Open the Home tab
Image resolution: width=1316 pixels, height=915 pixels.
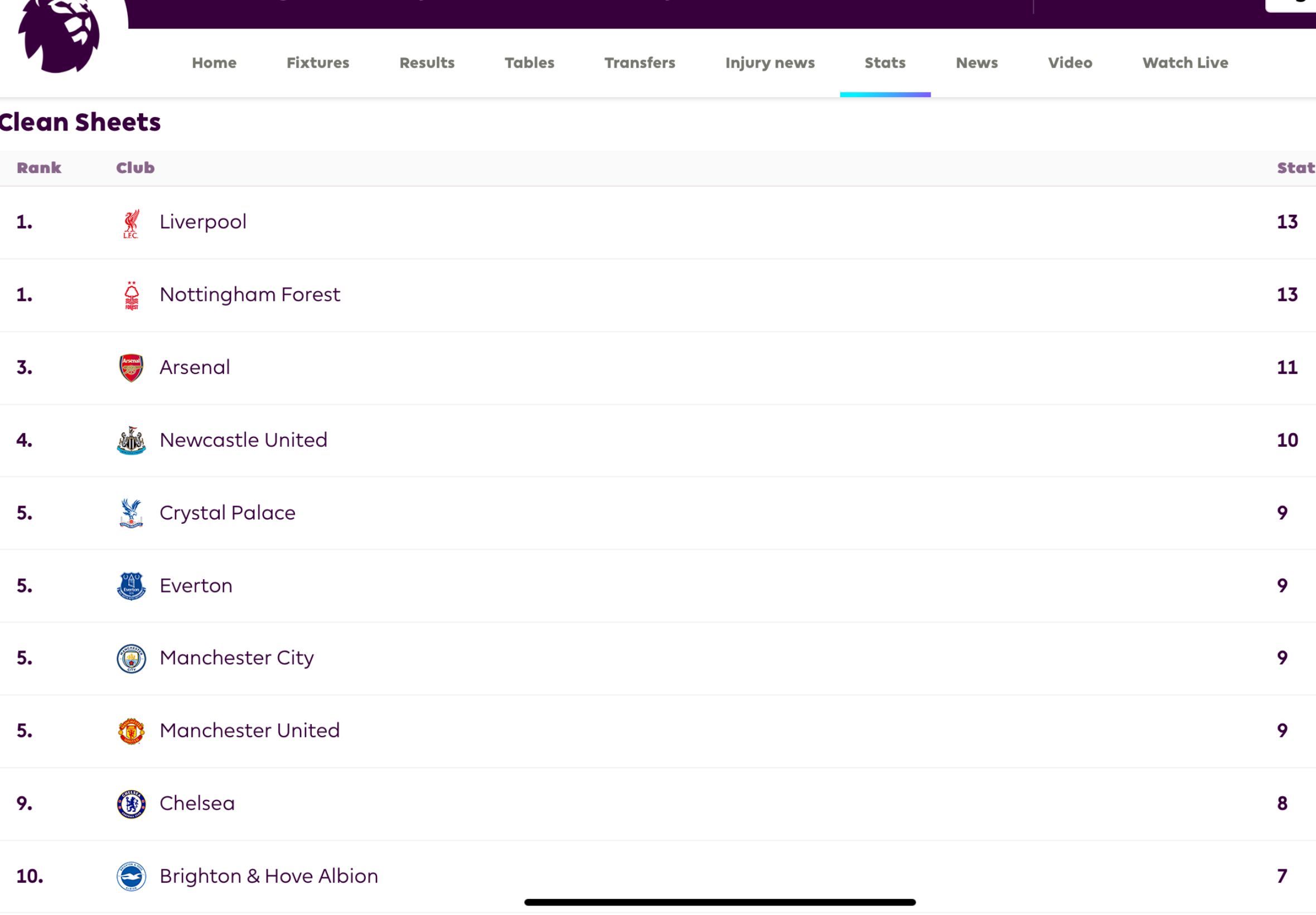(x=214, y=62)
